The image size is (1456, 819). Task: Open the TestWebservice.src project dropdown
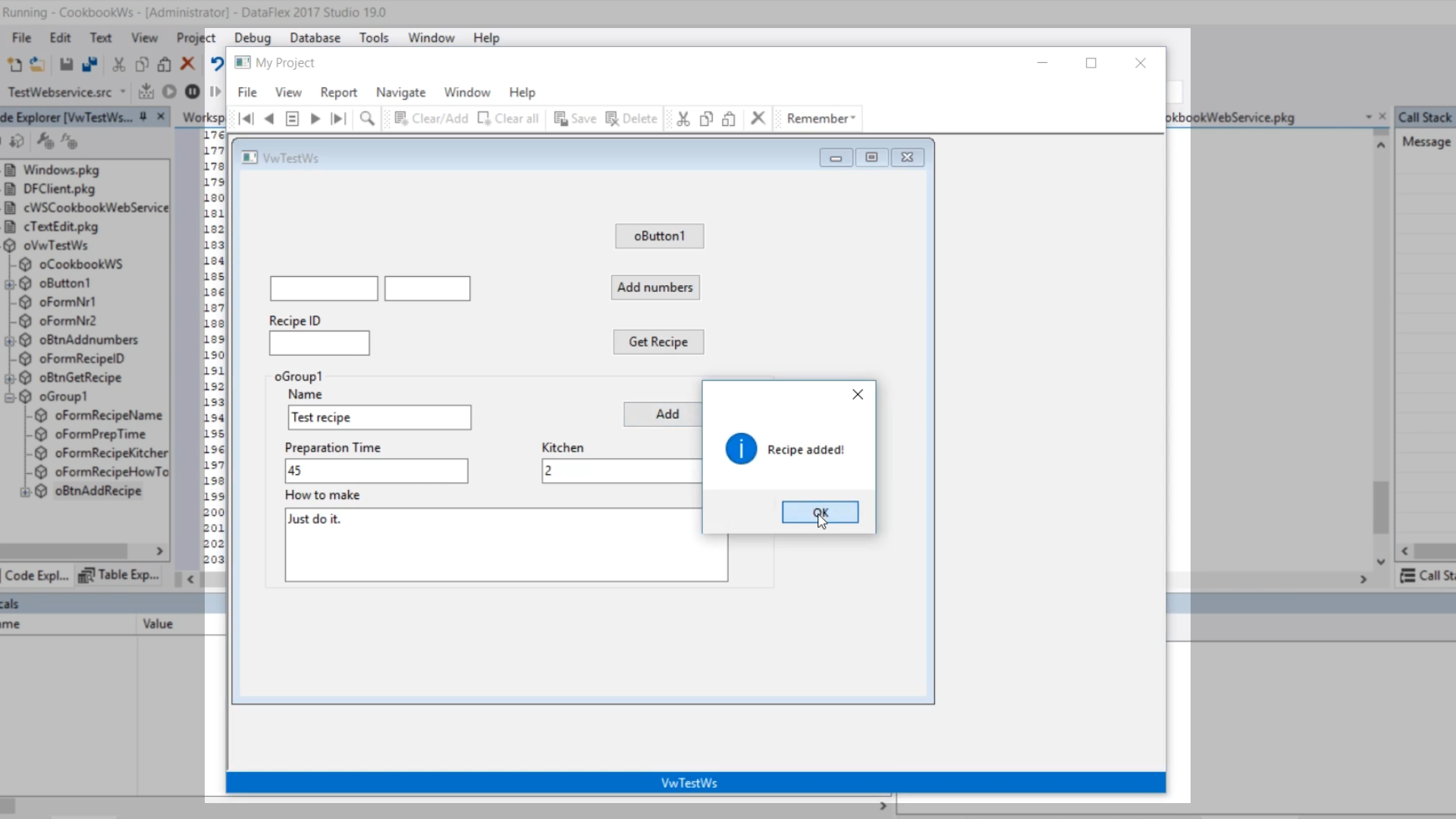click(123, 92)
